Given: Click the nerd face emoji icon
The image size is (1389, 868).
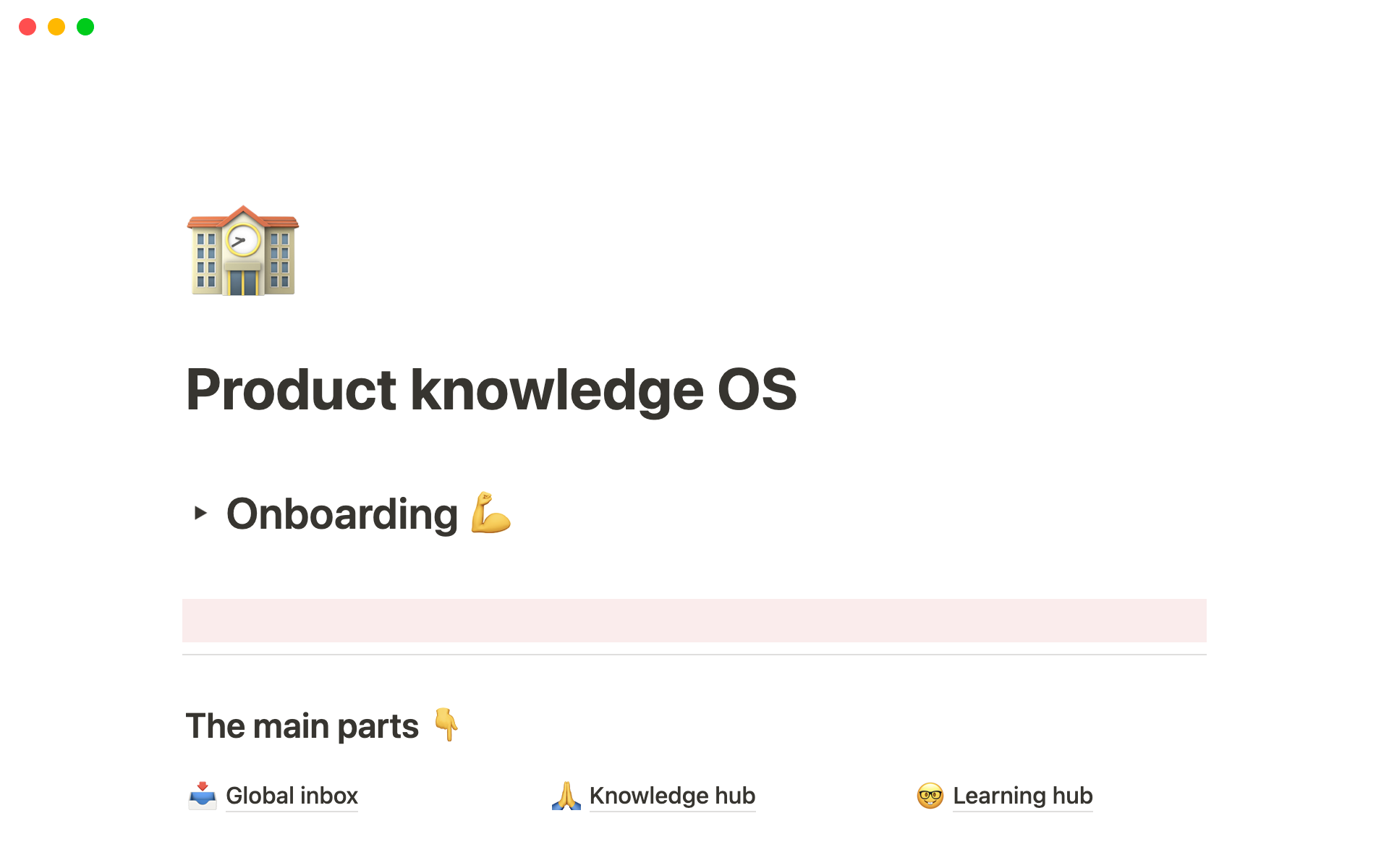Looking at the screenshot, I should tap(931, 795).
